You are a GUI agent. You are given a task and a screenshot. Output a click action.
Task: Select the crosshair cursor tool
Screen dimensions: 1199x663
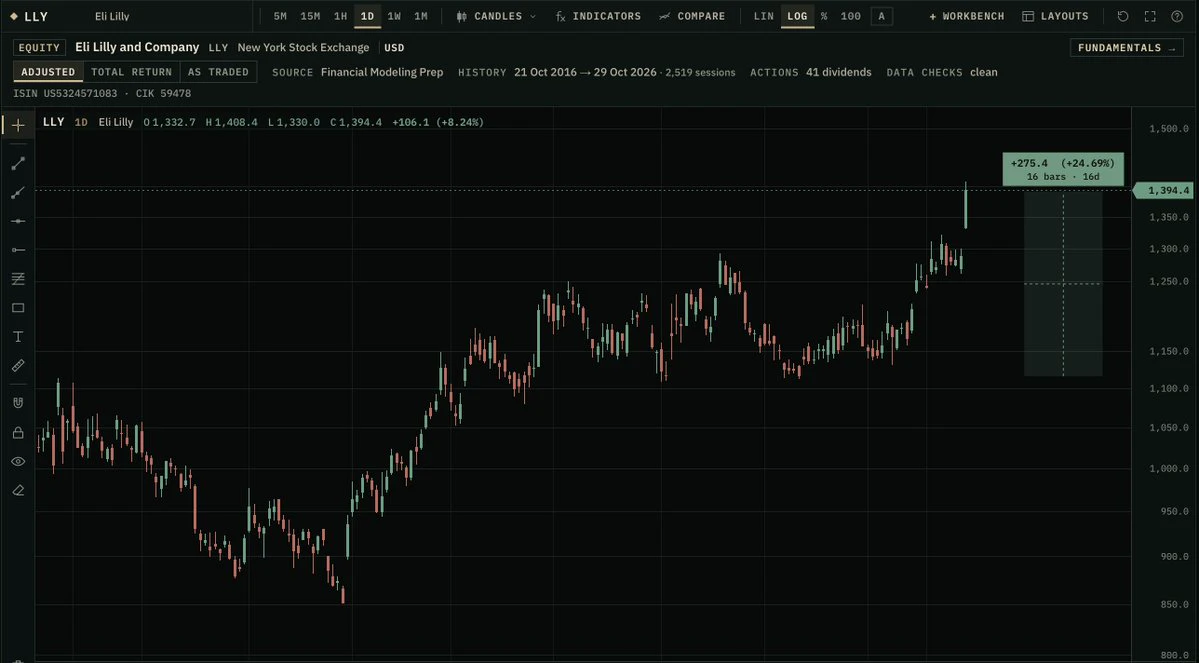click(x=18, y=125)
